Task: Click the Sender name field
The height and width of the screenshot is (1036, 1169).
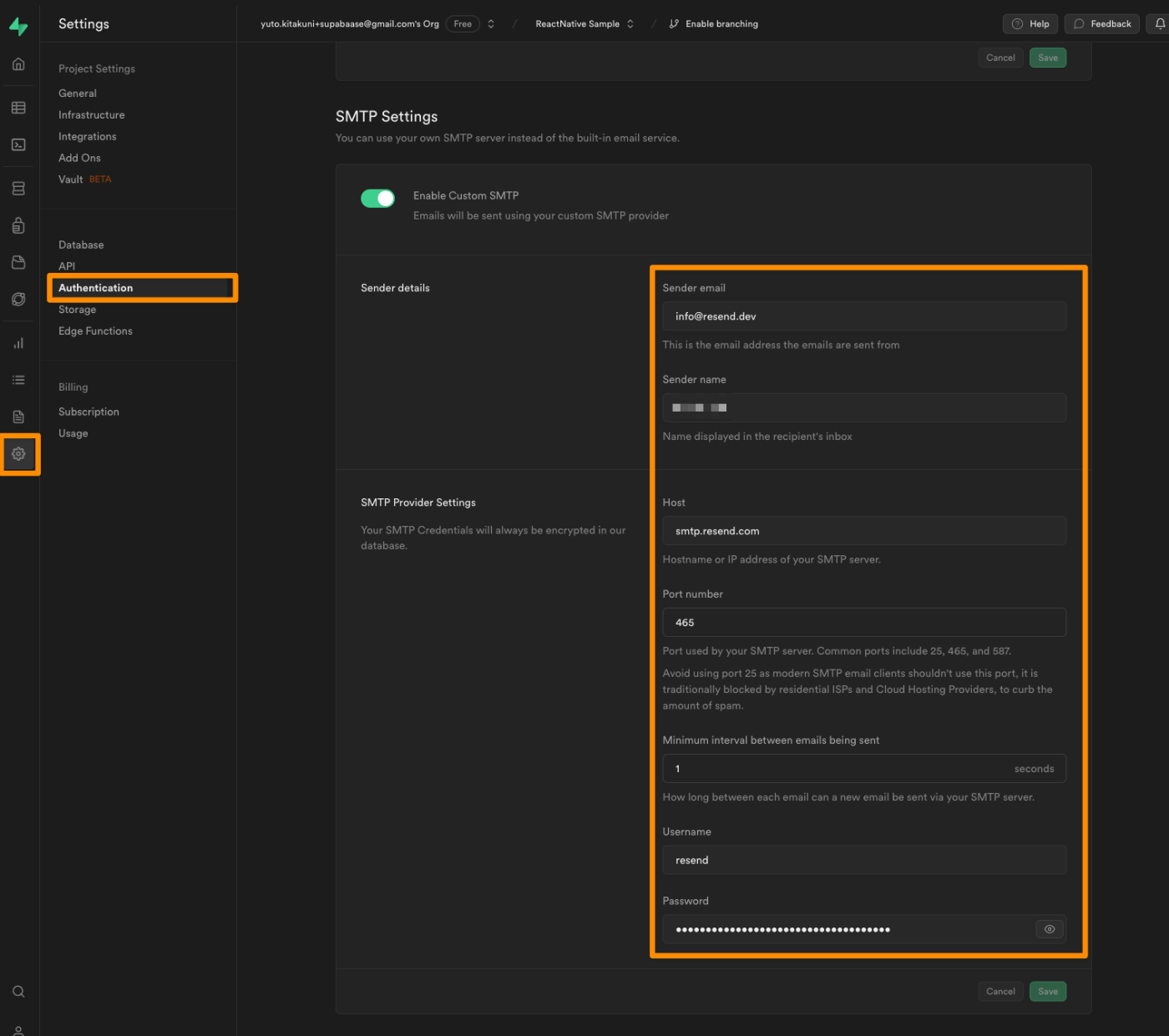Action: click(864, 408)
